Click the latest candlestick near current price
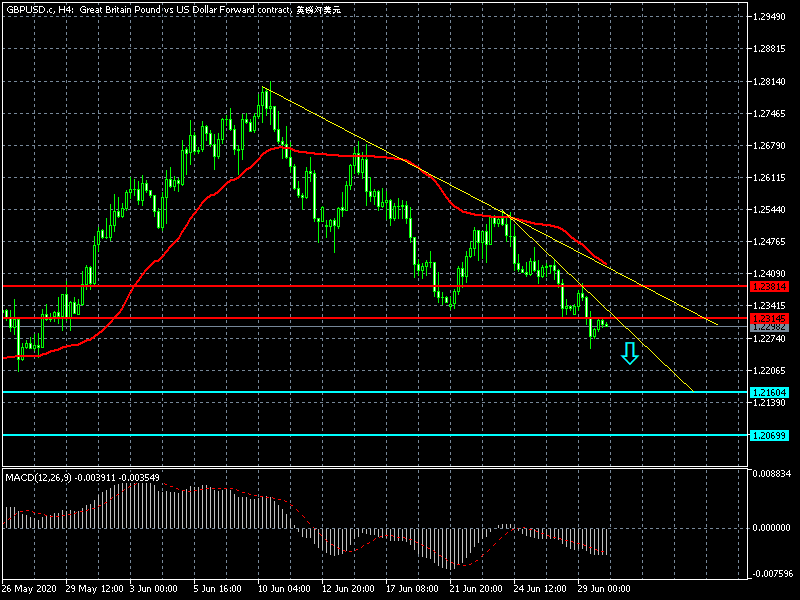Viewport: 800px width, 600px height. tap(606, 324)
